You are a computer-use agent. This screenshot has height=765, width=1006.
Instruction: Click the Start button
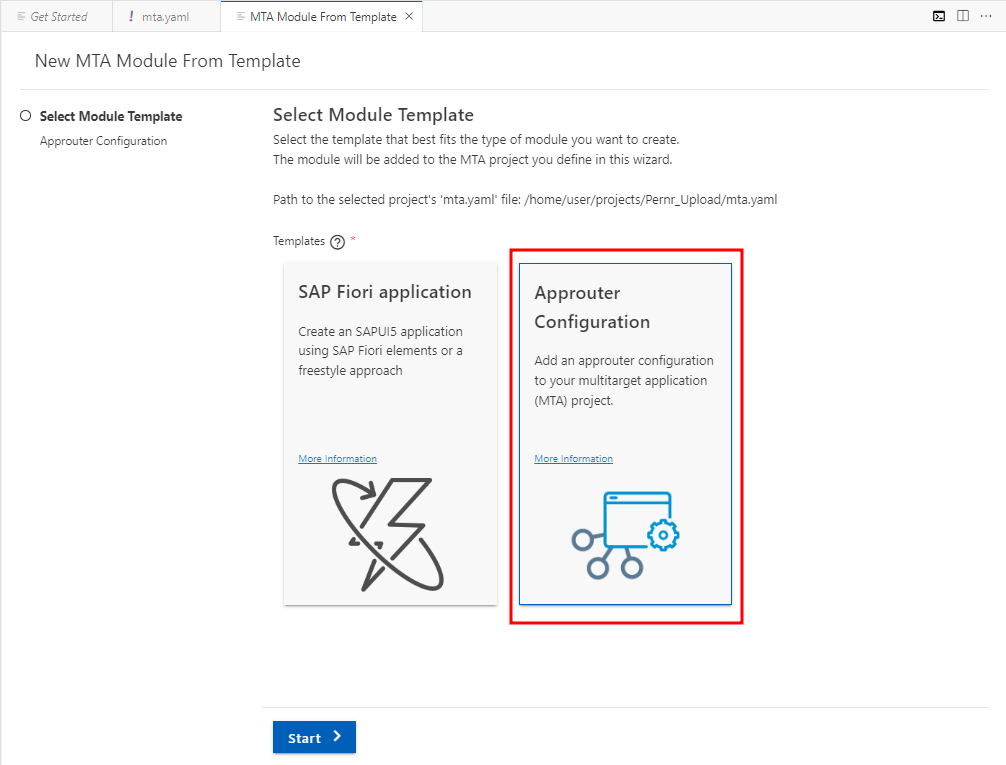pos(314,737)
